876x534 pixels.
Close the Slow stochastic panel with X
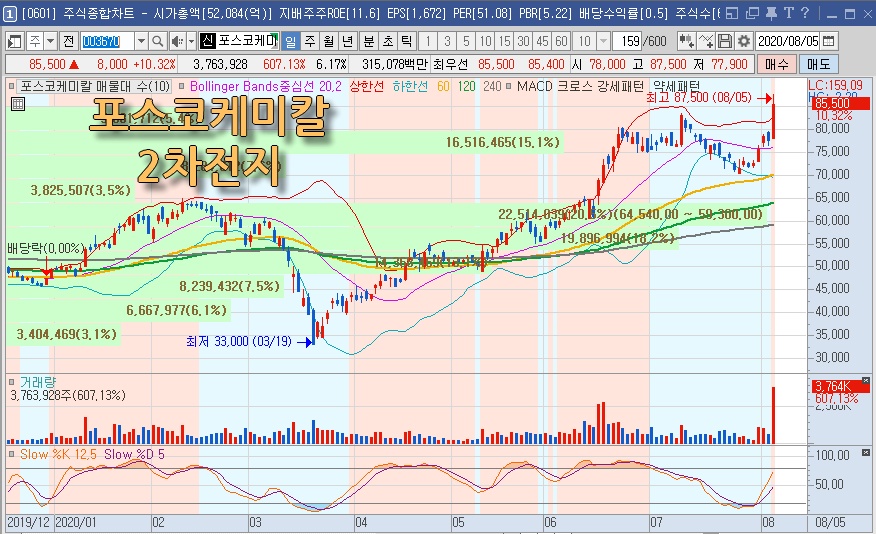coord(865,452)
